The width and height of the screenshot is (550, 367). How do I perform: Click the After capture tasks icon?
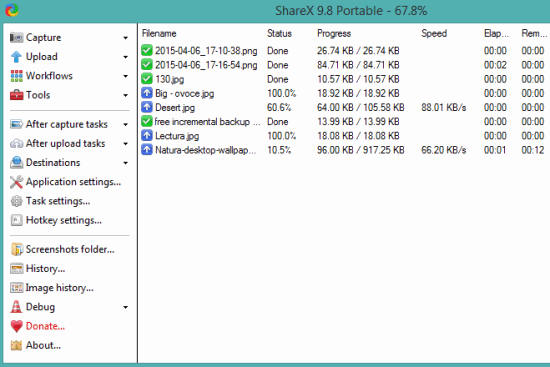[16, 124]
